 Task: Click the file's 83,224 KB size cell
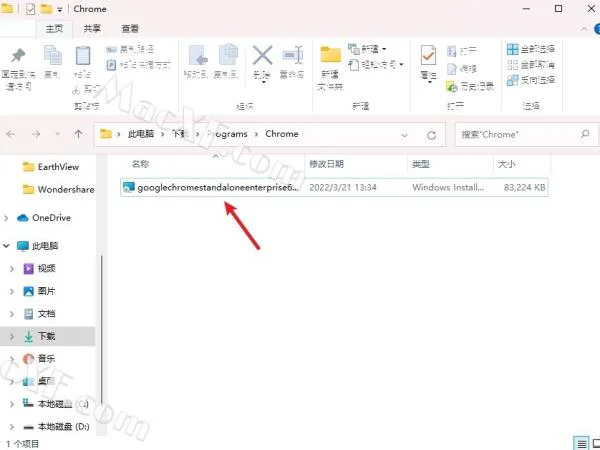click(x=524, y=188)
